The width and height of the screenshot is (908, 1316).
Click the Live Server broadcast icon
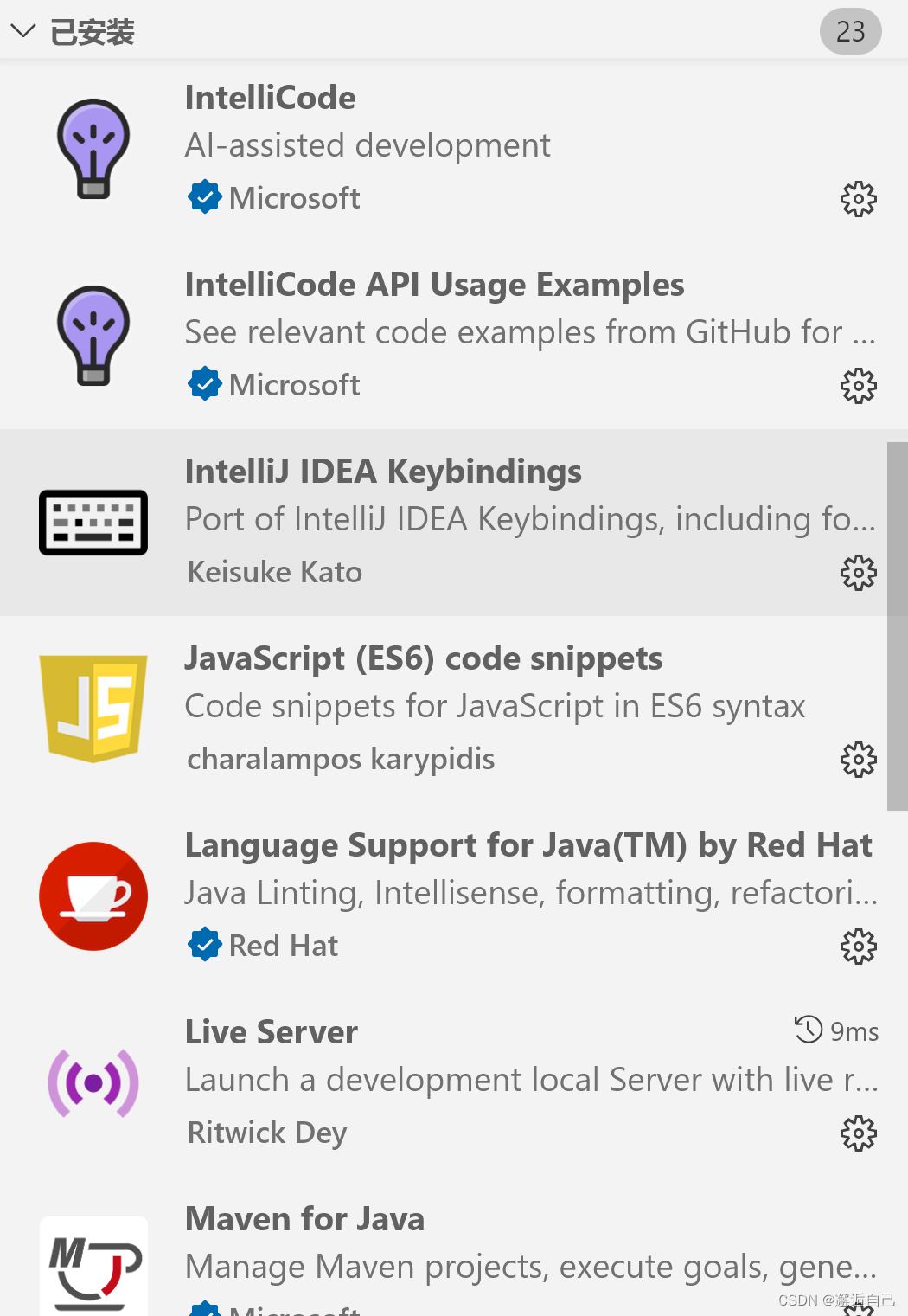click(x=93, y=1083)
